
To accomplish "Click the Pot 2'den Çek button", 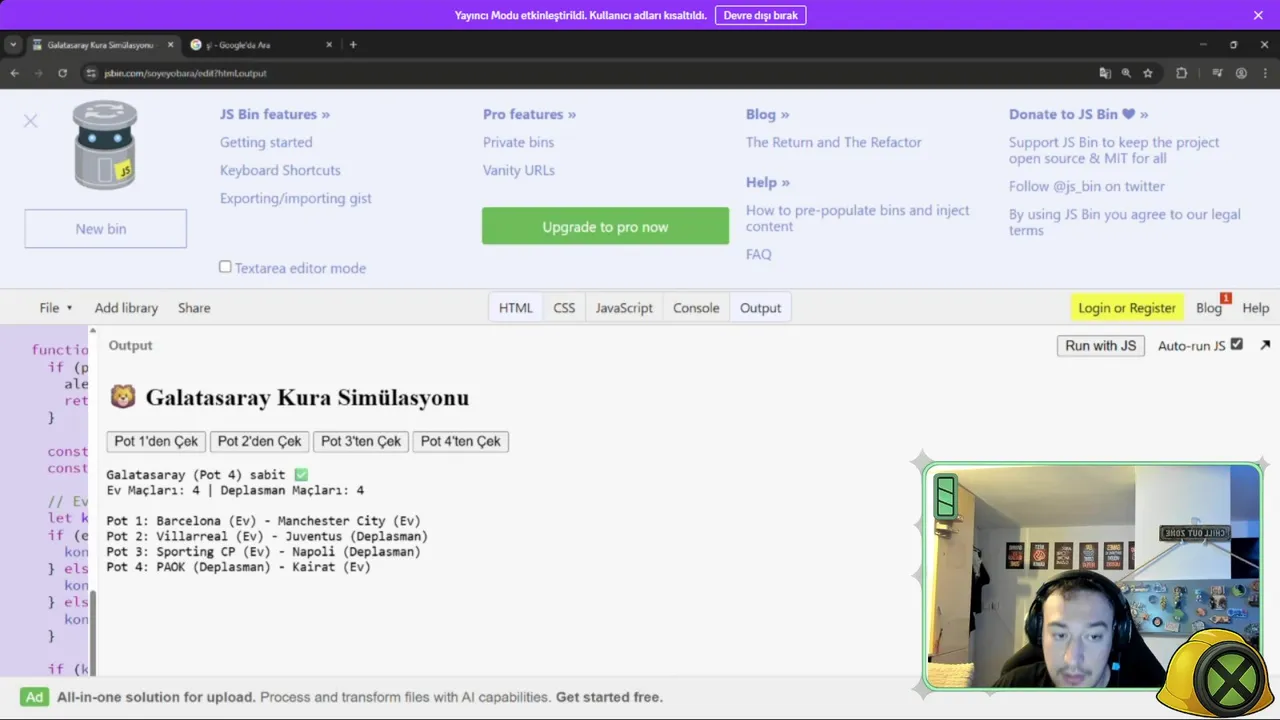I will 259,441.
